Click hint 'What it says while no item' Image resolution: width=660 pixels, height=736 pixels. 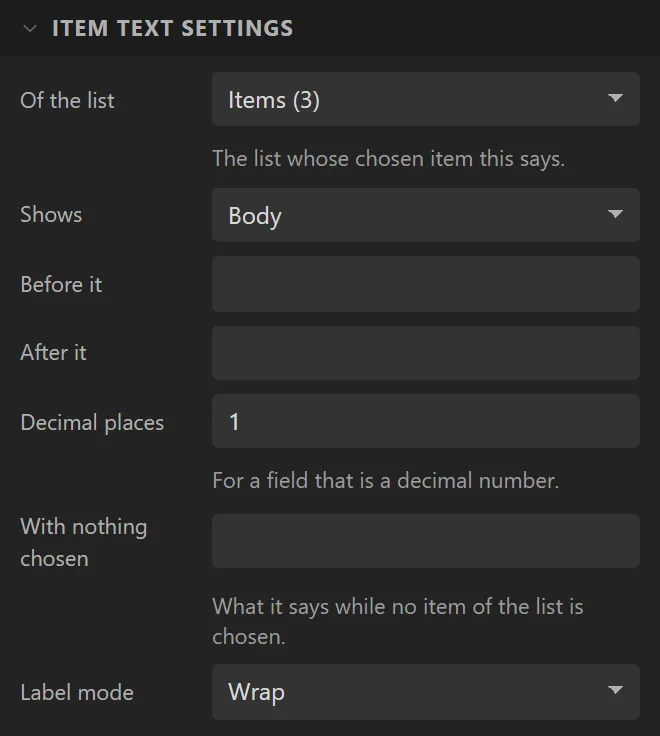[x=337, y=607]
